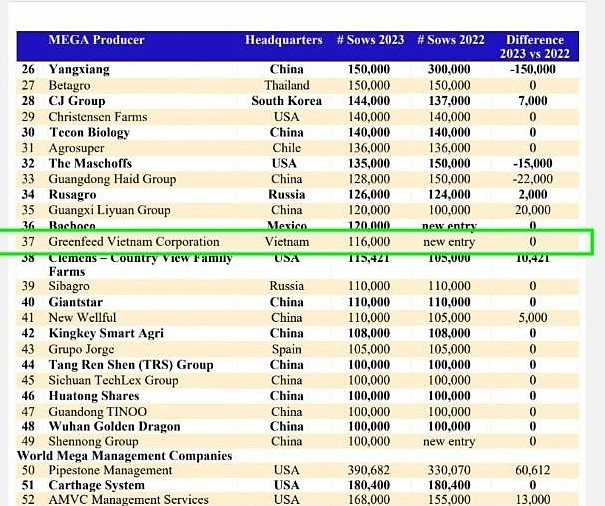The height and width of the screenshot is (506, 605).
Task: Select 137,000 in the Sows 2022 column
Action: click(449, 101)
